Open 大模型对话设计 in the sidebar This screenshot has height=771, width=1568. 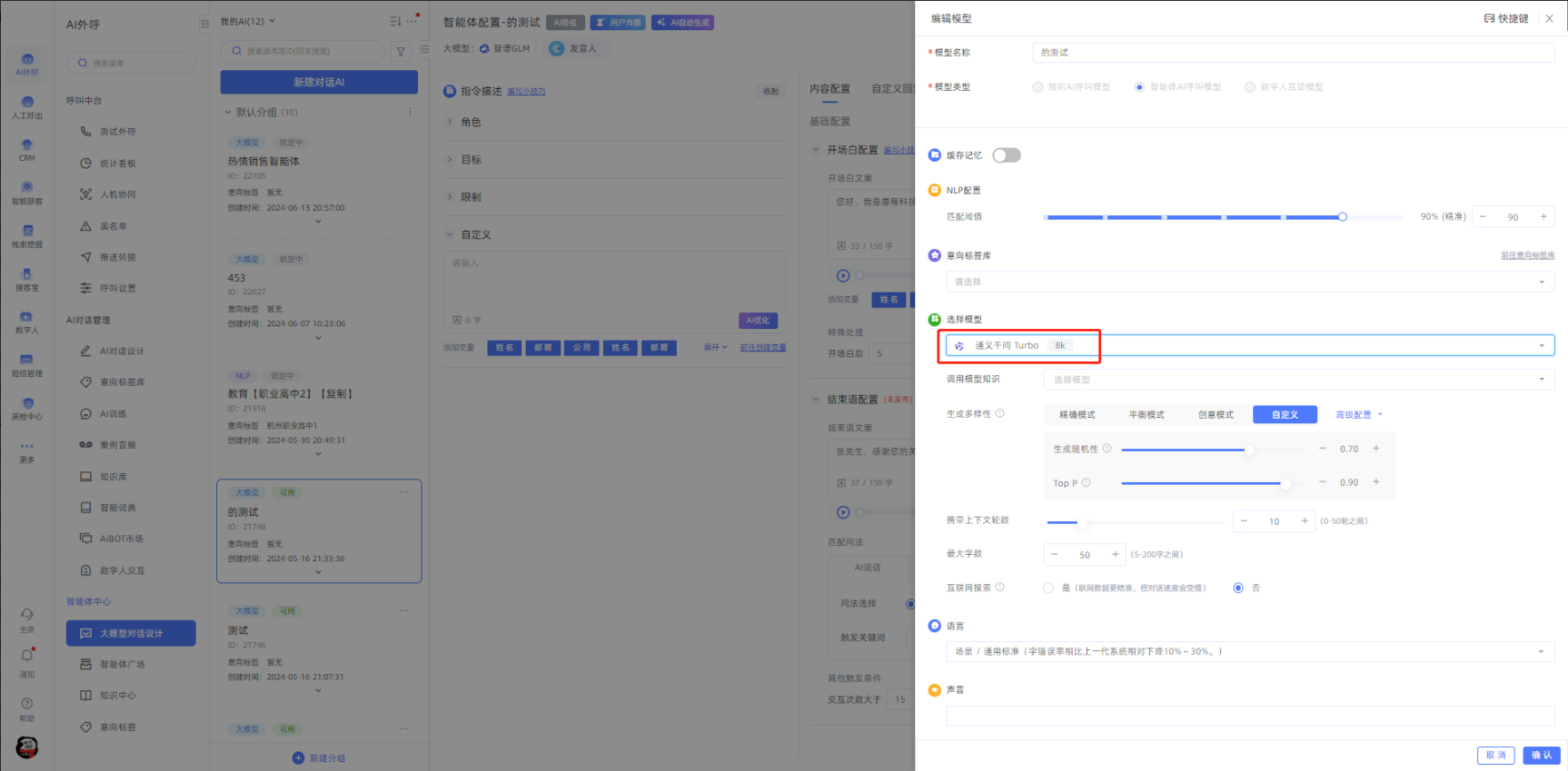tap(131, 633)
